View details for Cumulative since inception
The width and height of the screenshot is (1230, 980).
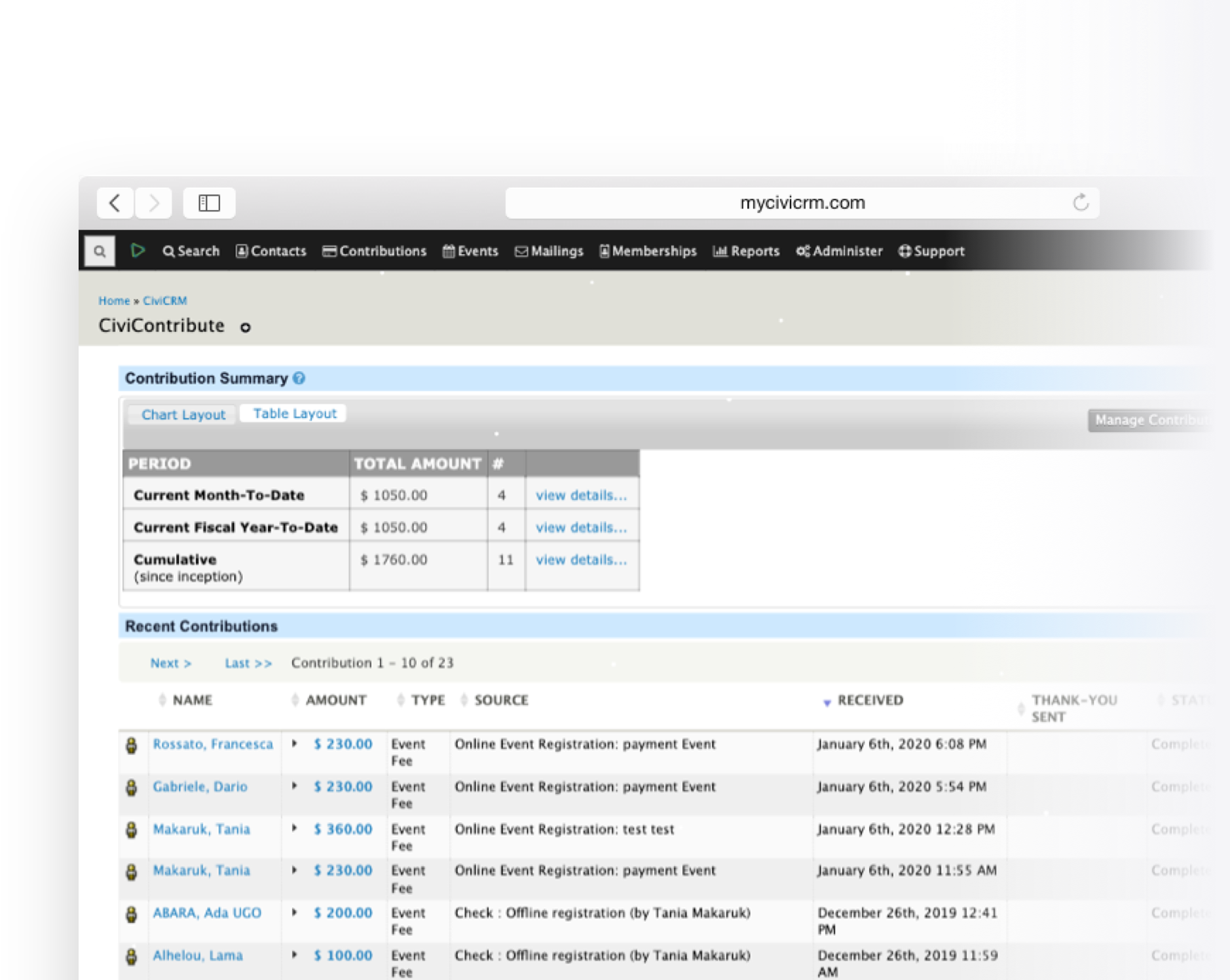581,560
